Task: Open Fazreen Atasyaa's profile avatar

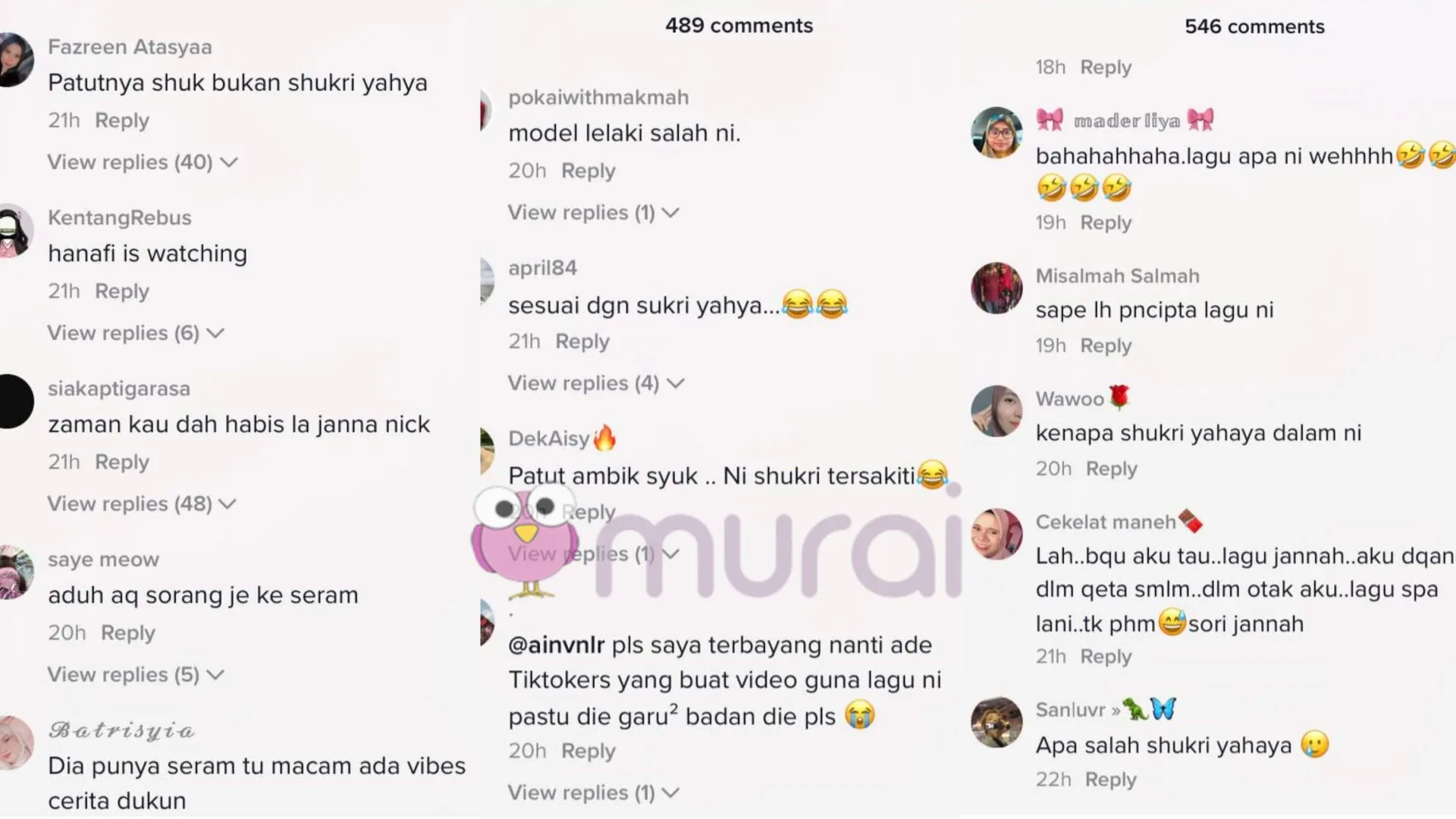Action: [x=15, y=60]
